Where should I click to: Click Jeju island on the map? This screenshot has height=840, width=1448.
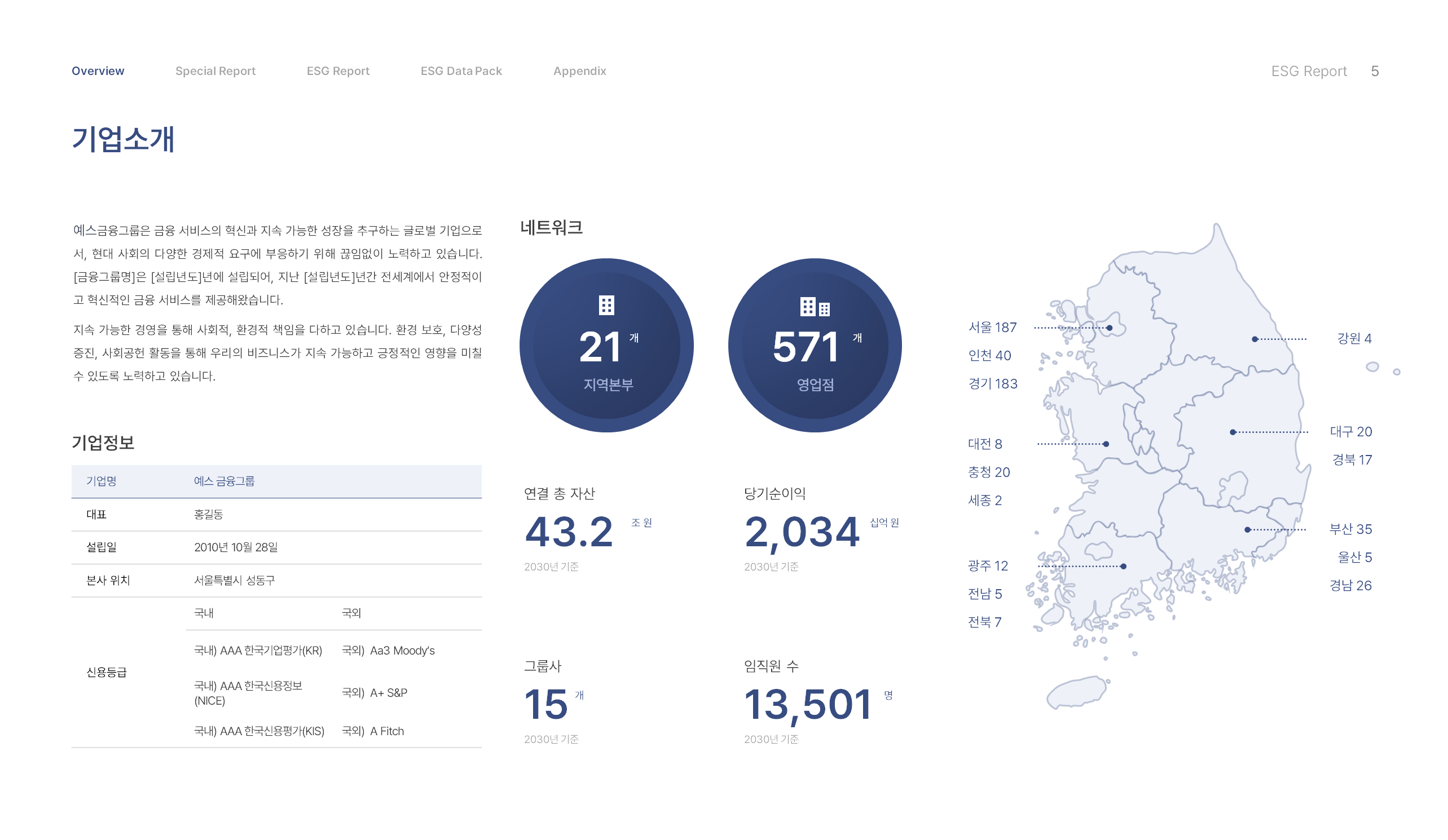1076,693
